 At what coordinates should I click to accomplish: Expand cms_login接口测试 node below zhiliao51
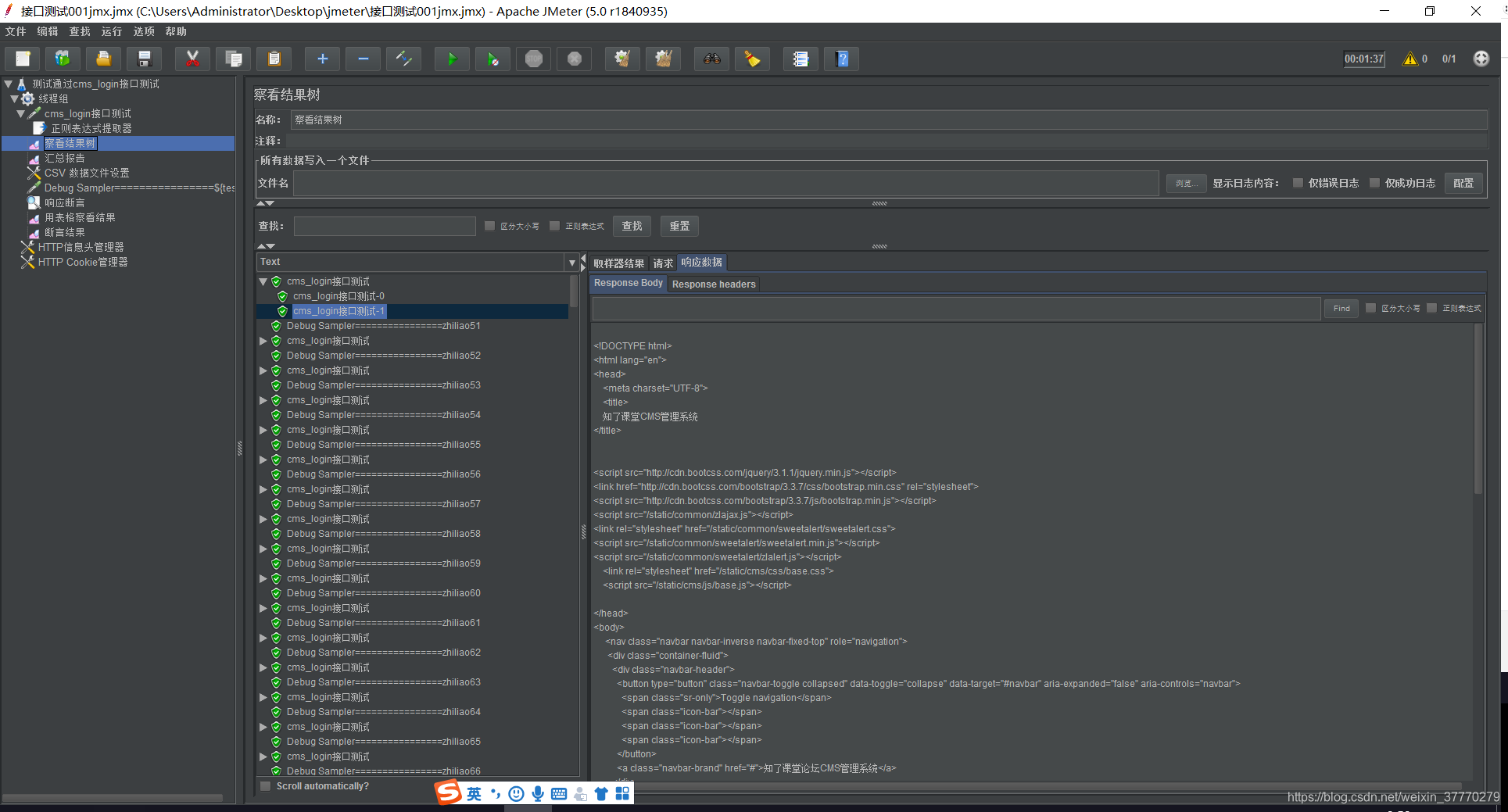coord(263,341)
